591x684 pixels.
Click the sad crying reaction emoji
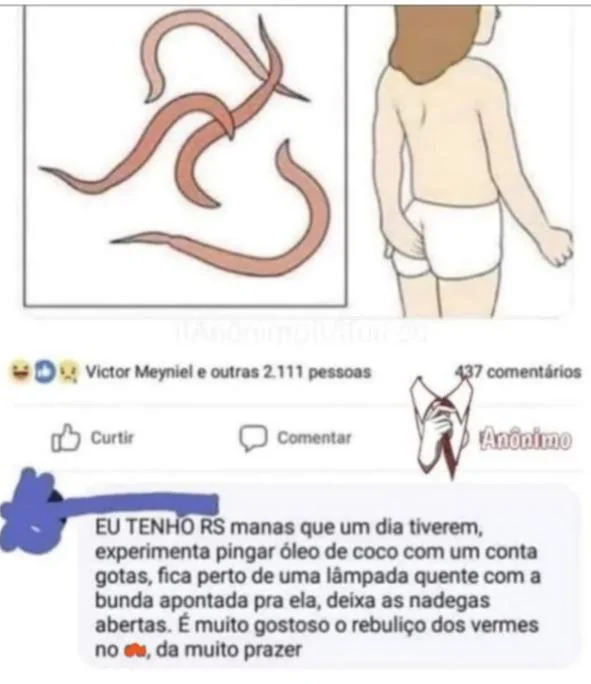point(67,372)
